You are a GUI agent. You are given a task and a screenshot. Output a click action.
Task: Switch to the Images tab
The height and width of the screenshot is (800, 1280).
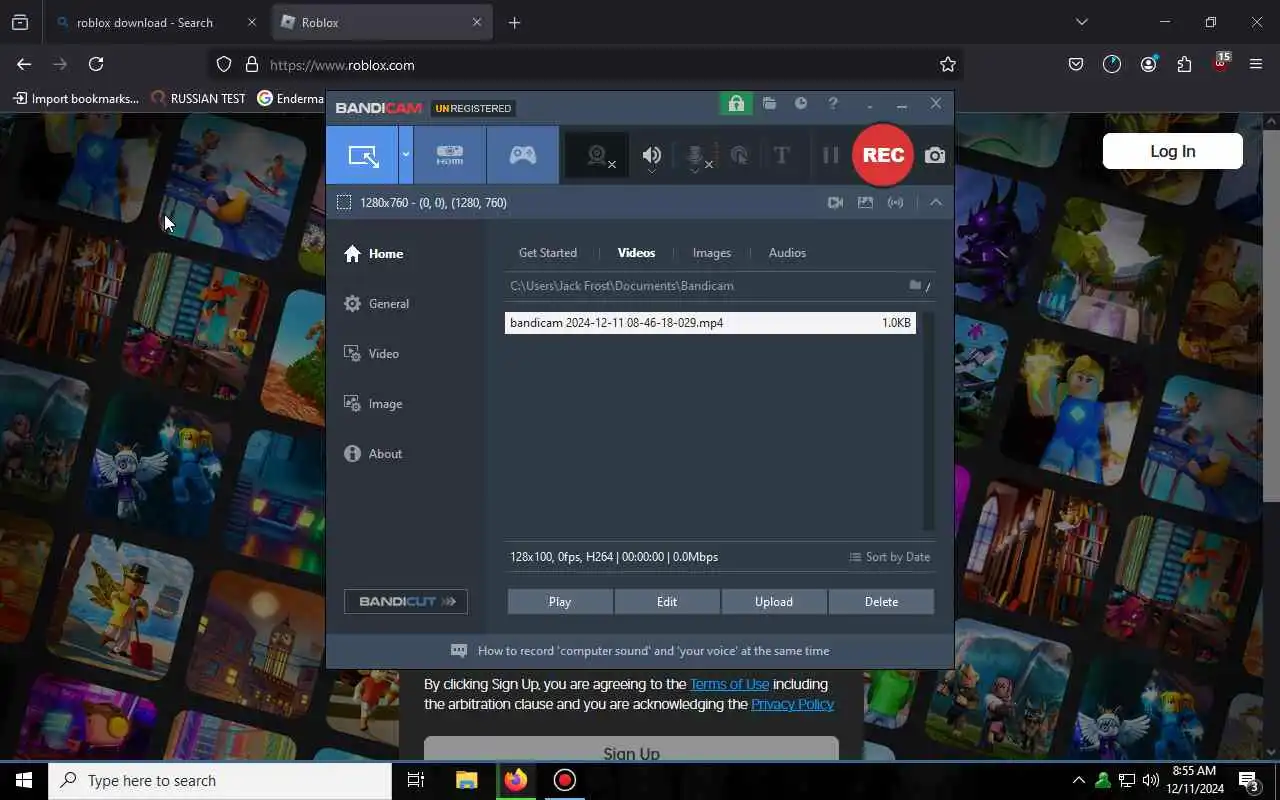pyautogui.click(x=712, y=253)
